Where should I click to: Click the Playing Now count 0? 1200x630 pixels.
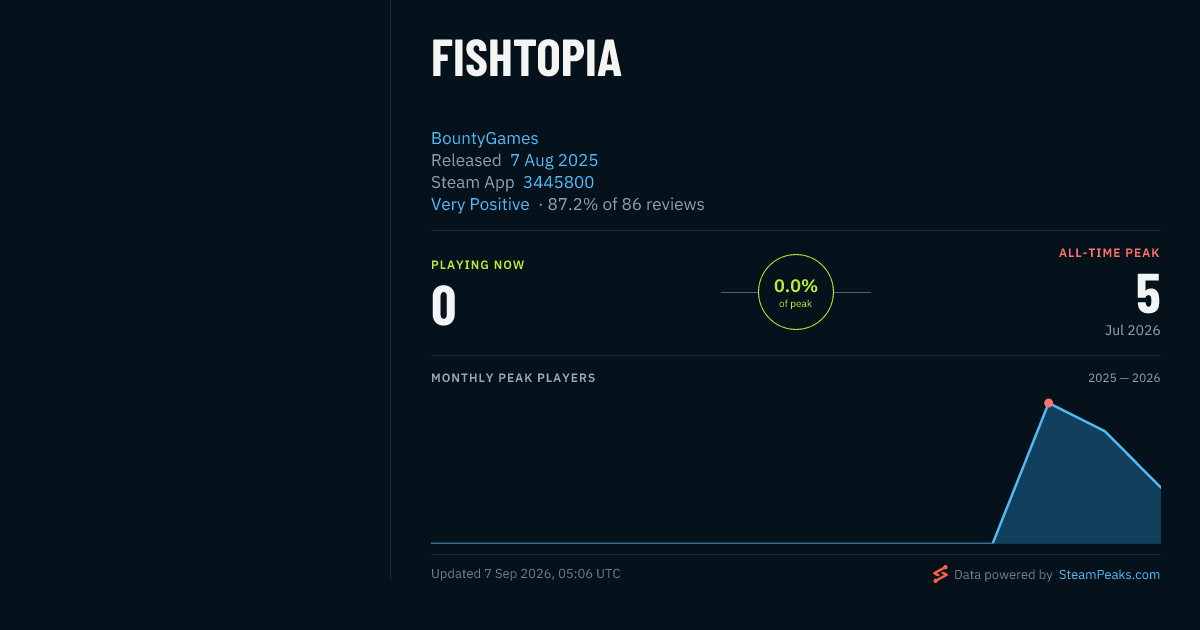(x=443, y=306)
